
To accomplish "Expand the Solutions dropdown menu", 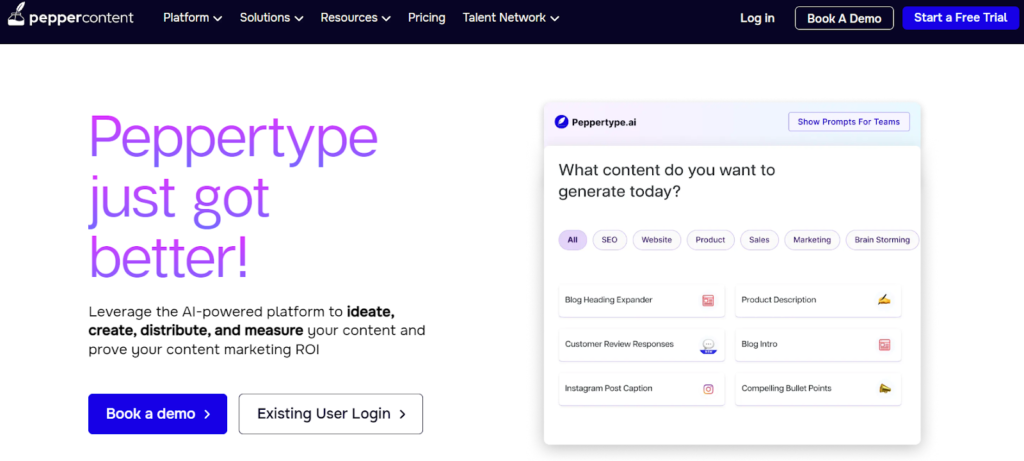I will [272, 18].
